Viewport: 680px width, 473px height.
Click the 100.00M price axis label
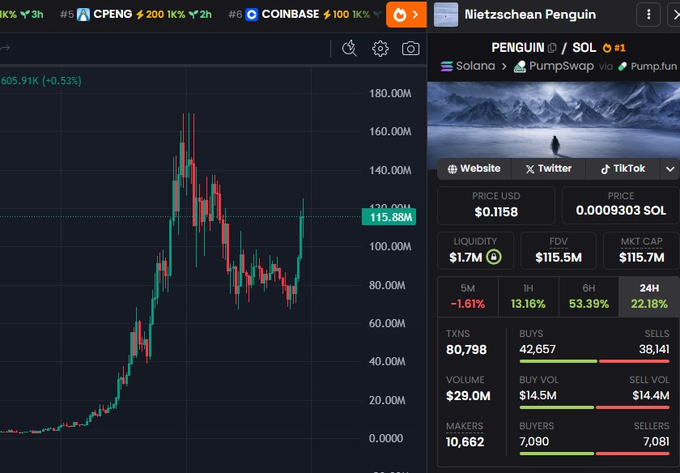(390, 247)
